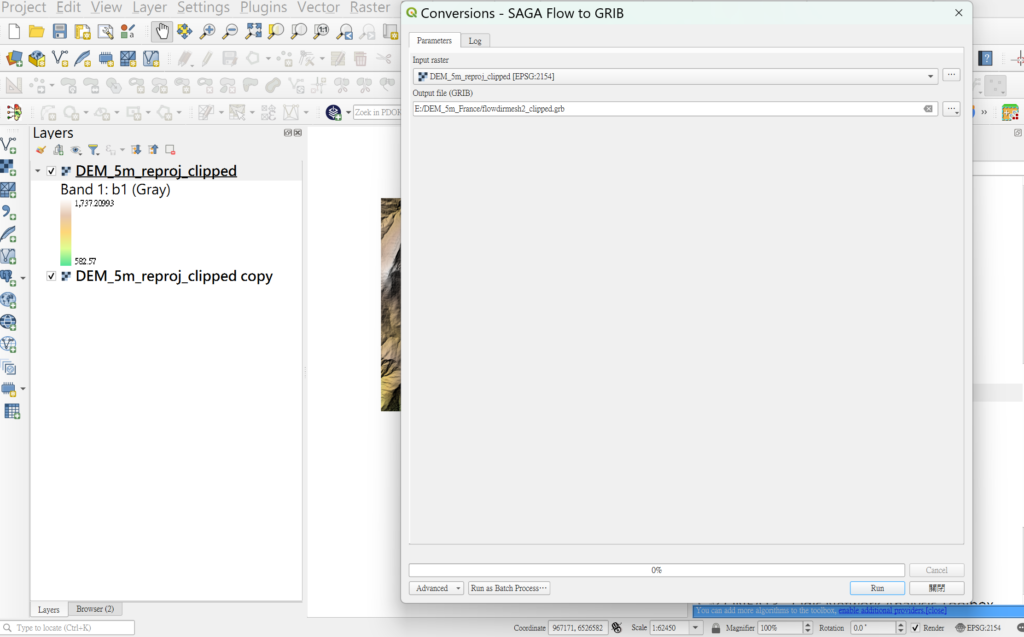Screen dimensions: 1024x637
Task: Uncheck DEM_5m_reproj_clipped copy layer checkbox
Action: pos(52,276)
